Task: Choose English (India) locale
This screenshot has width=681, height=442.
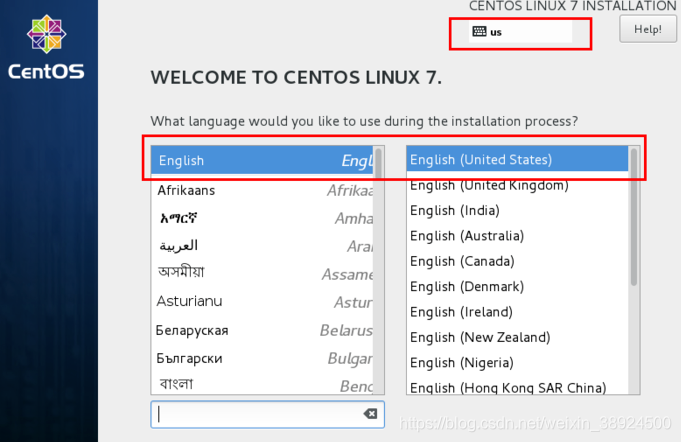Action: (x=517, y=210)
